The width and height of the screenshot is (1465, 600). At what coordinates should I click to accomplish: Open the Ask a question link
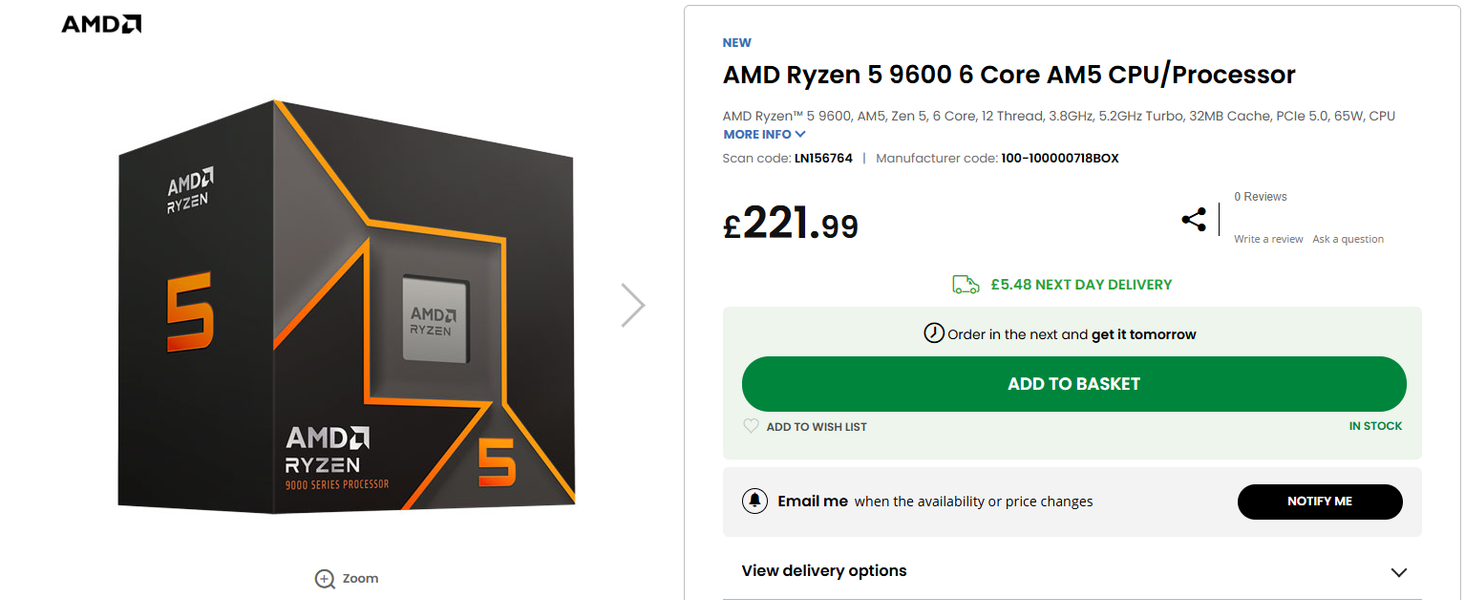pyautogui.click(x=1348, y=239)
